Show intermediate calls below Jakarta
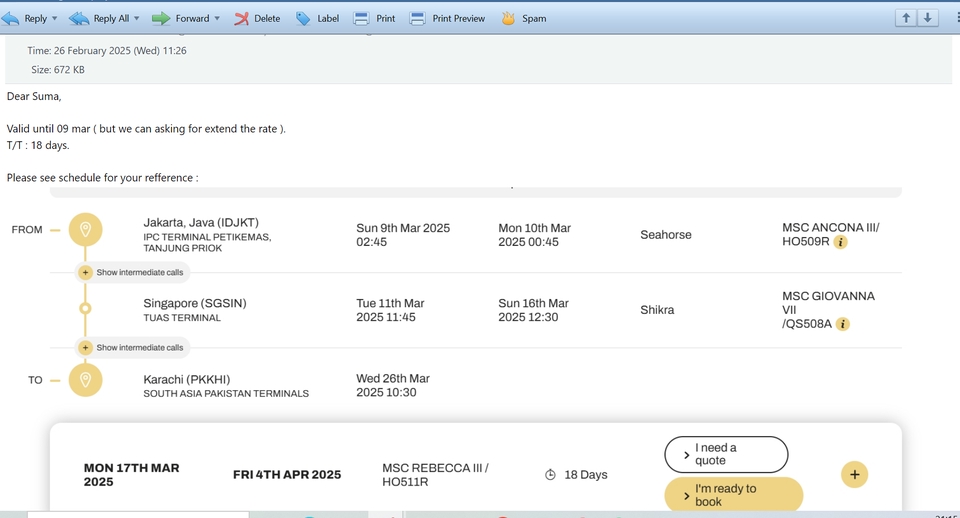Viewport: 960px width, 518px height. tap(132, 272)
